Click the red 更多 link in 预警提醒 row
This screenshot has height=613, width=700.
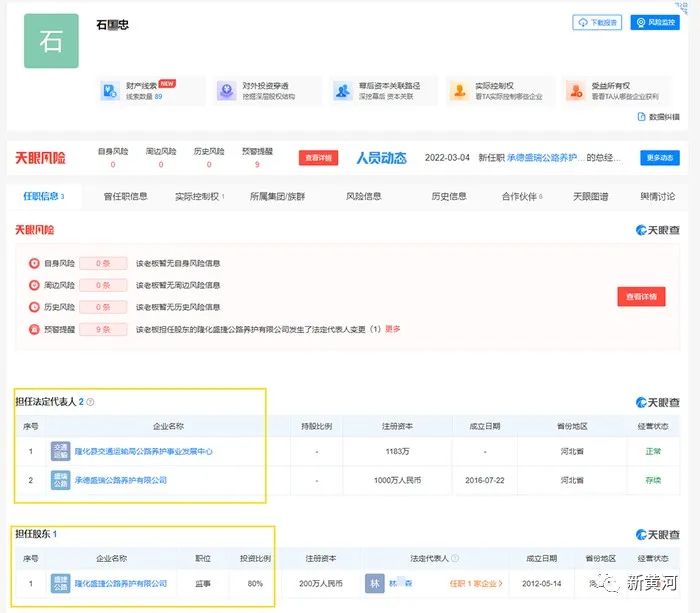(392, 329)
